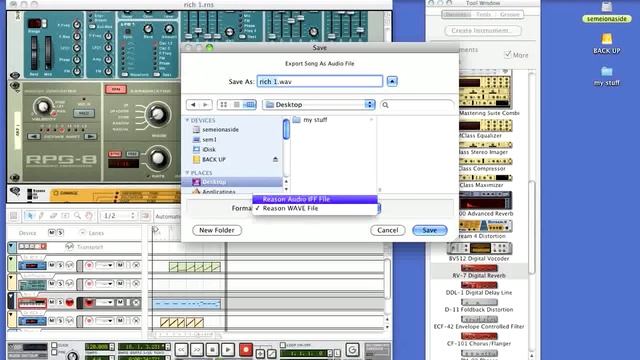Toggle the Loop On/Off checkbox
The width and height of the screenshot is (640, 360).
[x=283, y=345]
